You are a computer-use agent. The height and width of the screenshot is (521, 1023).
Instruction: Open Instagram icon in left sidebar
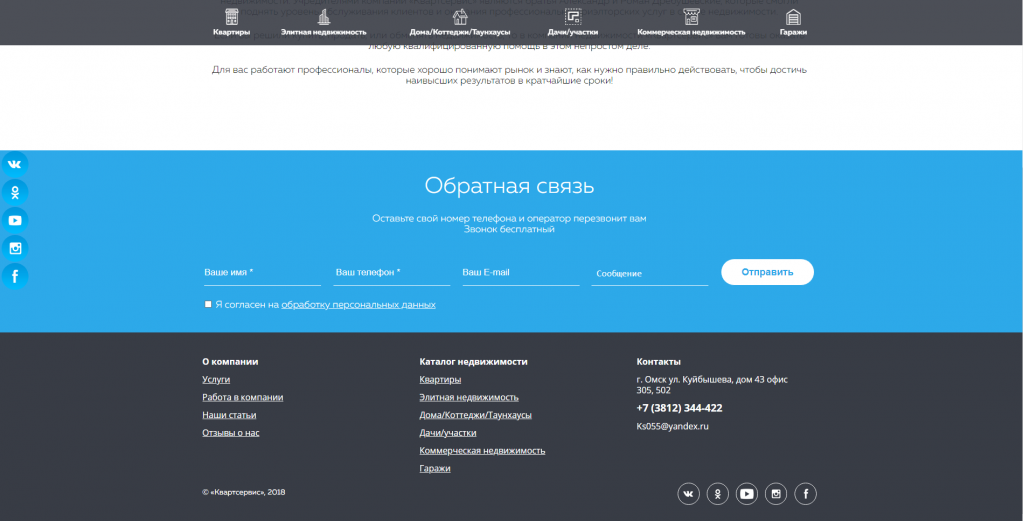[15, 248]
